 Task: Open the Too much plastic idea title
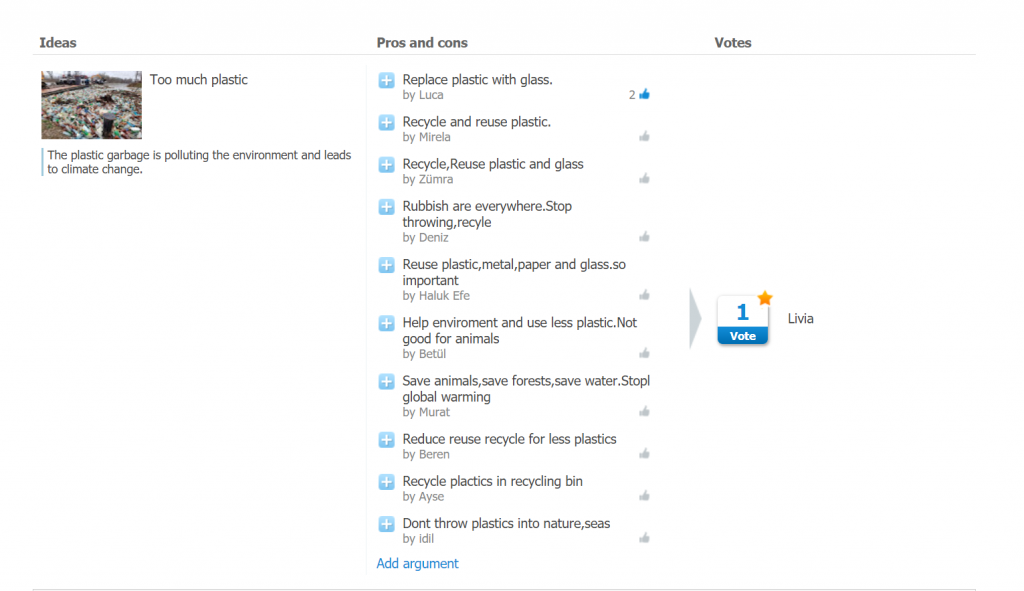(x=199, y=80)
